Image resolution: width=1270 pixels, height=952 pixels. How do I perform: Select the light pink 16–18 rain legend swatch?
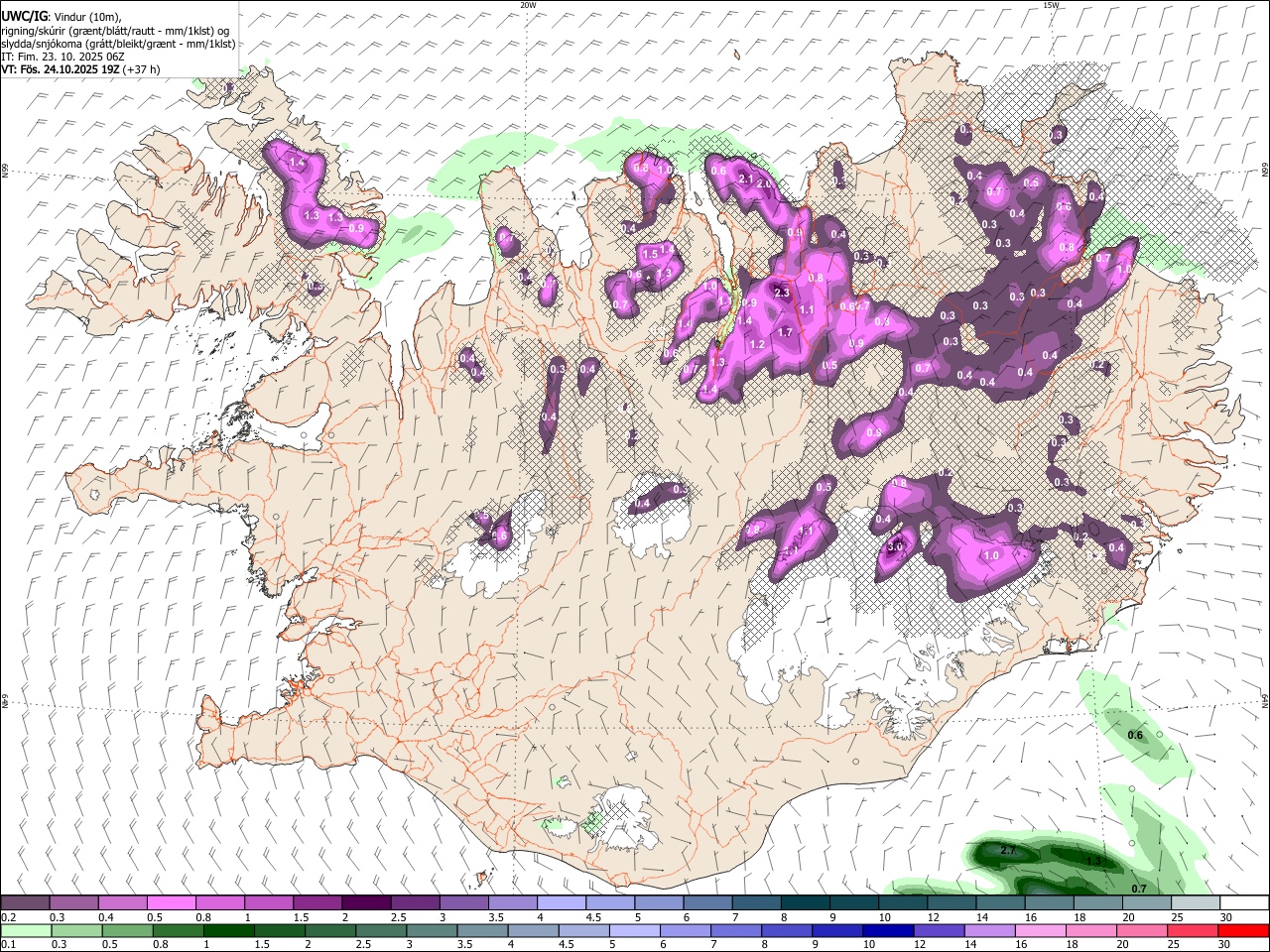pos(1040,930)
